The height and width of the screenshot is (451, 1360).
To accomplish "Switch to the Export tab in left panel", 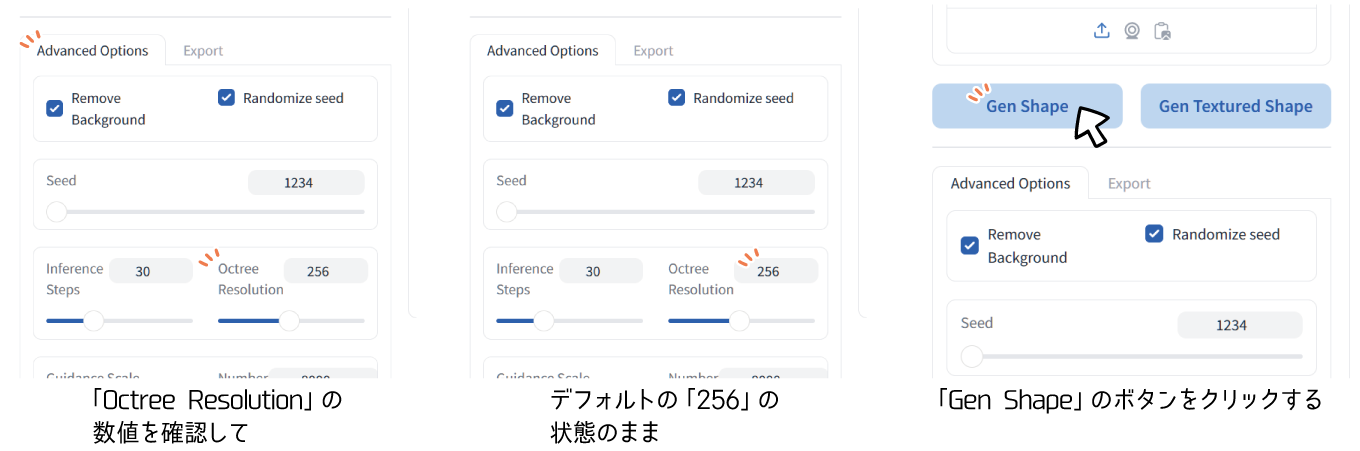I will (x=203, y=51).
